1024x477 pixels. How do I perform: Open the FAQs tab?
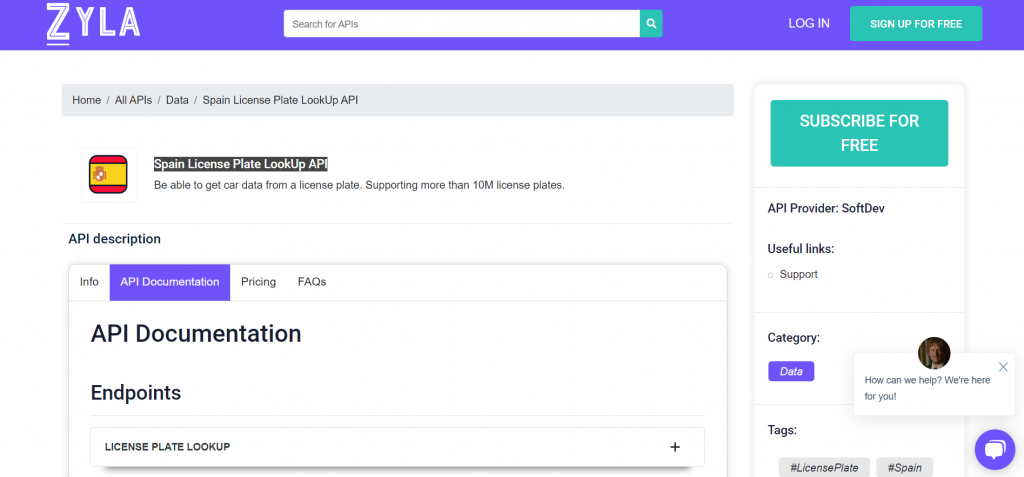[312, 282]
